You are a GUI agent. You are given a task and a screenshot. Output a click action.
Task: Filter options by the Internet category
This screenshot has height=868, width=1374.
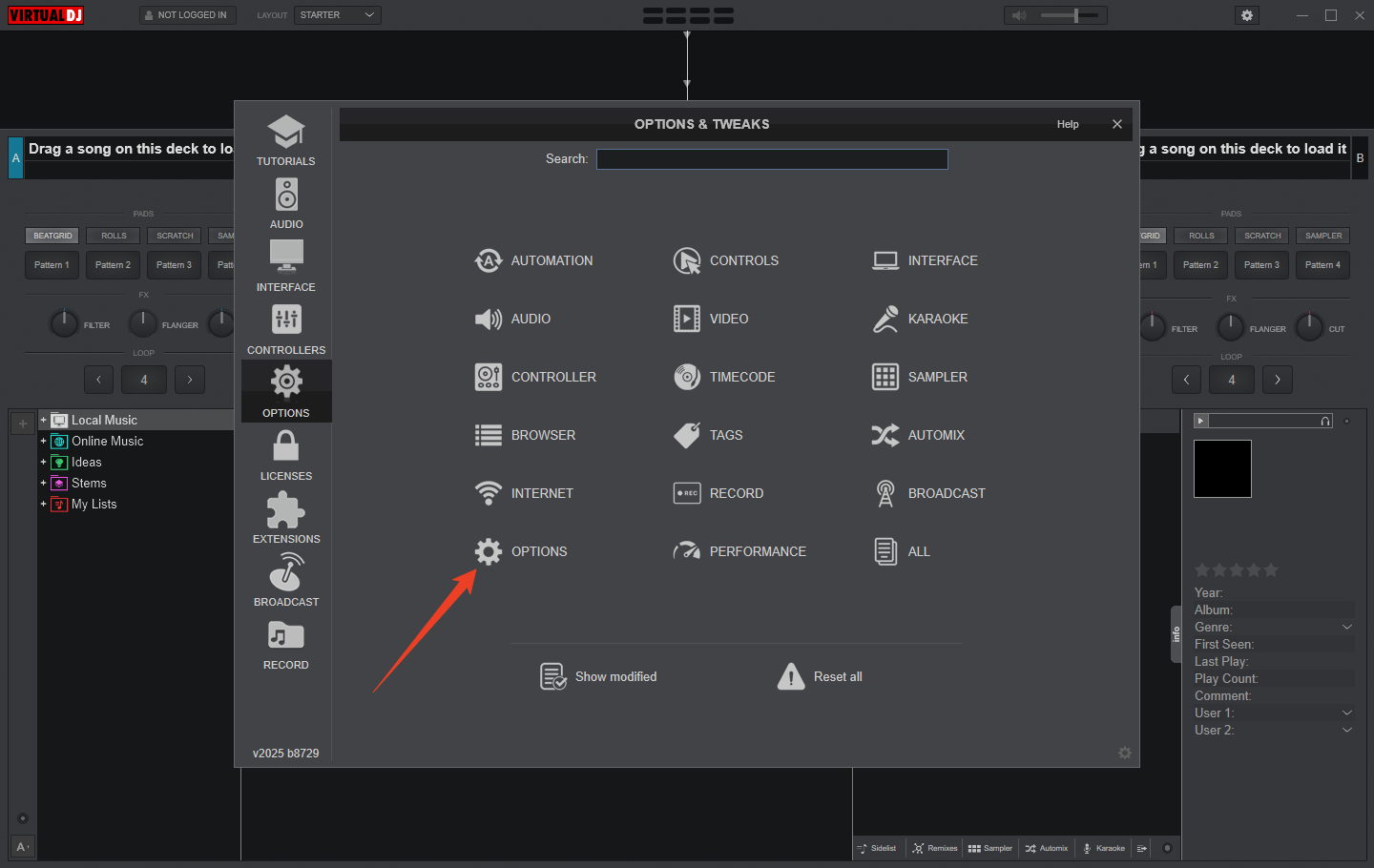pos(524,493)
